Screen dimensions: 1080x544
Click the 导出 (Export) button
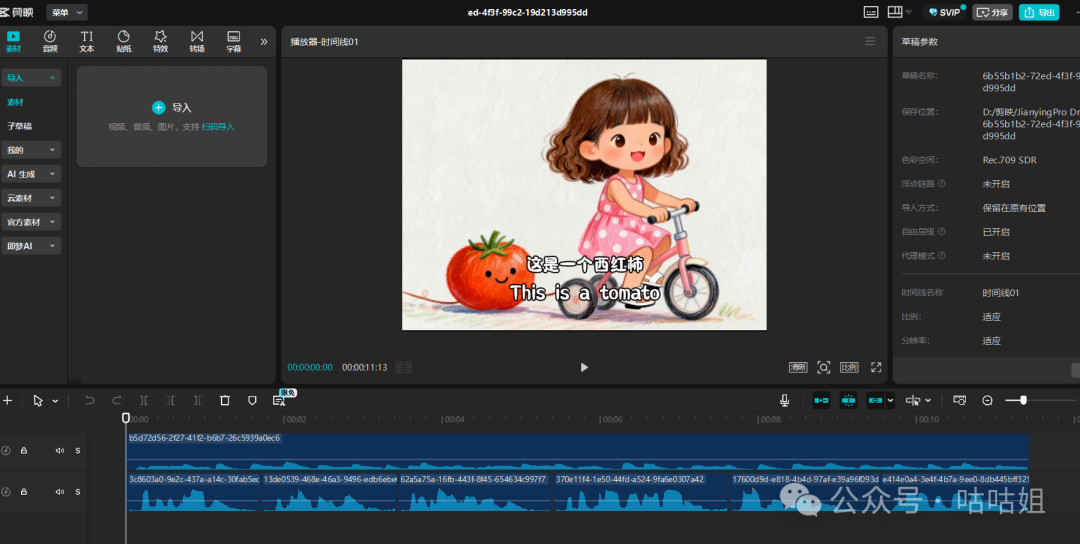coord(1039,12)
